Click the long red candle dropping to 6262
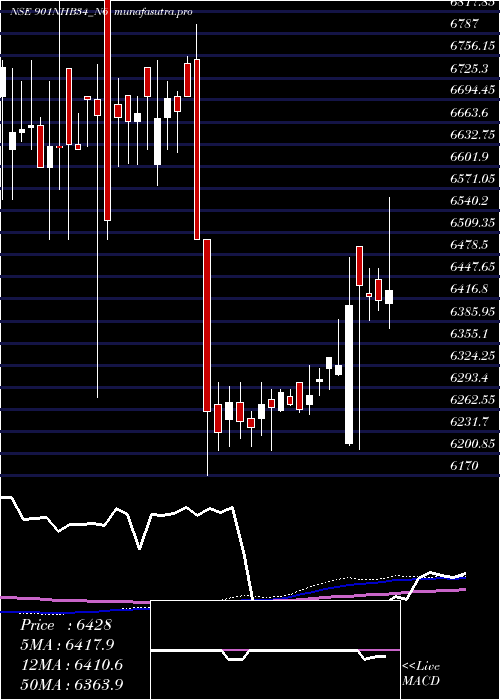 coord(207,325)
